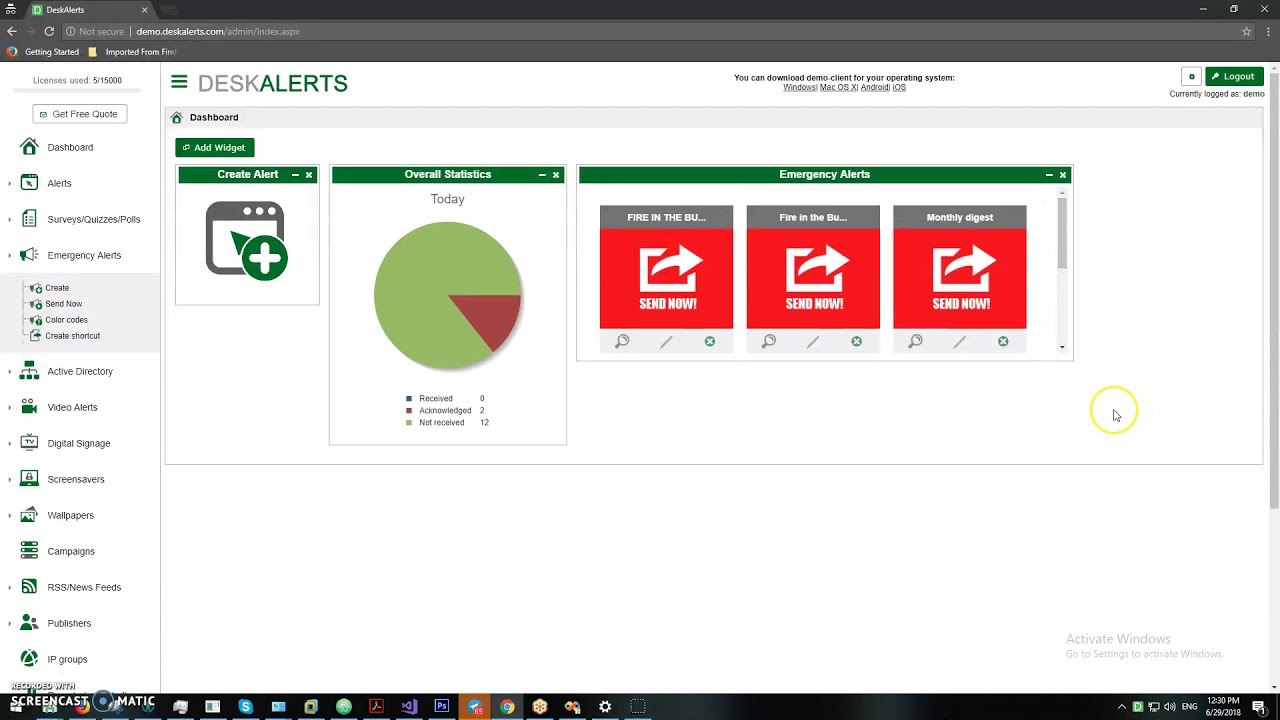Viewport: 1280px width, 720px height.
Task: Click the Screensavers lock icon
Action: point(29,479)
